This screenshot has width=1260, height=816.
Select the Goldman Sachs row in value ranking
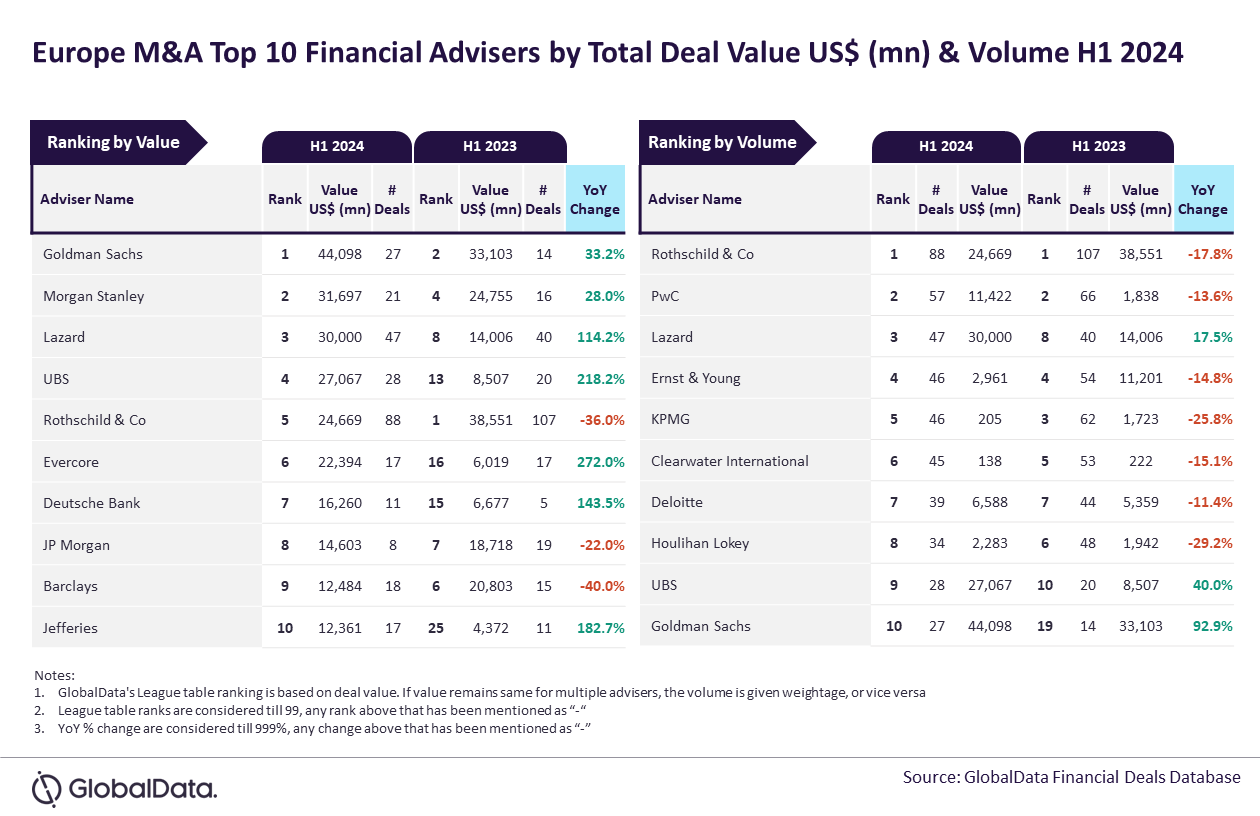point(329,254)
